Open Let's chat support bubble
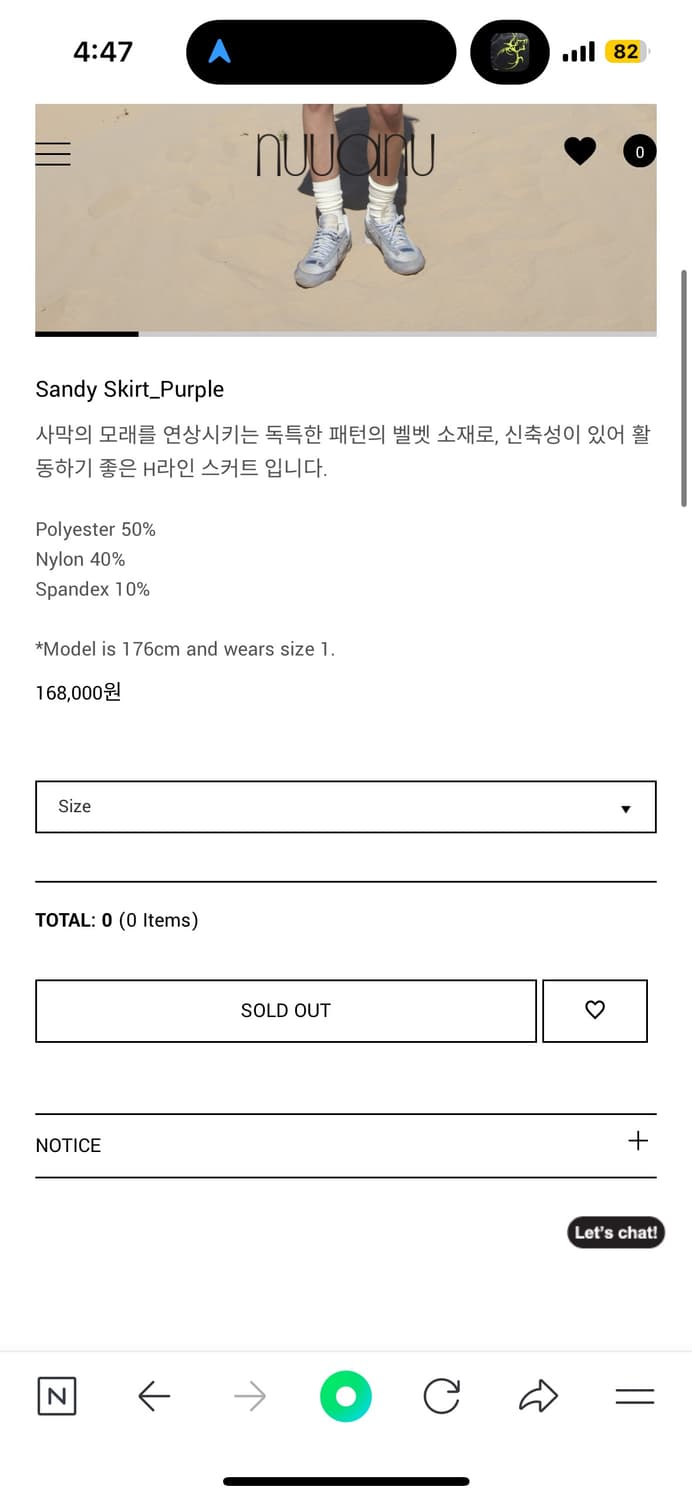Viewport: 692px width, 1500px height. pyautogui.click(x=616, y=1232)
